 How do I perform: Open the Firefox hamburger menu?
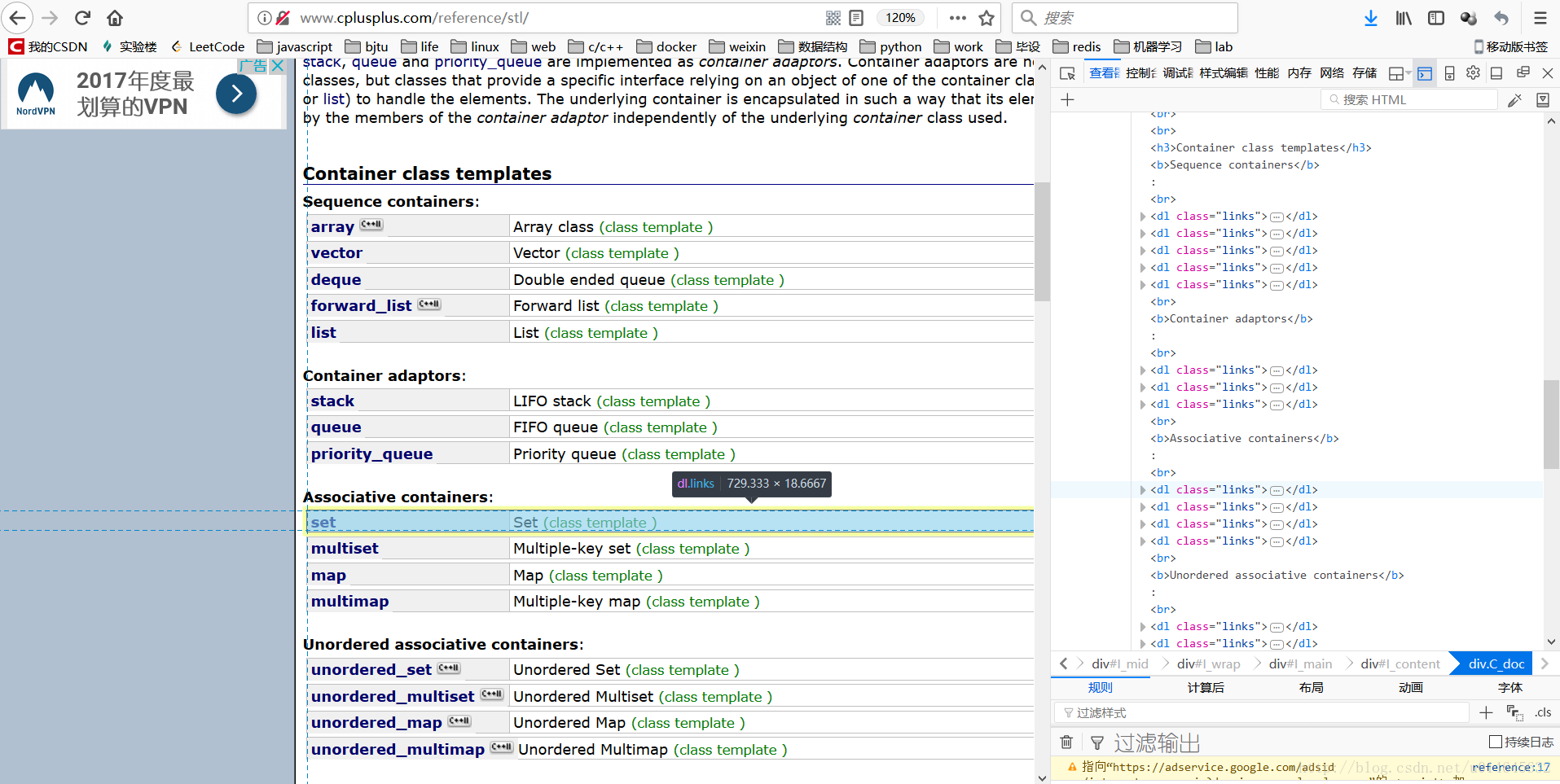coord(1540,18)
